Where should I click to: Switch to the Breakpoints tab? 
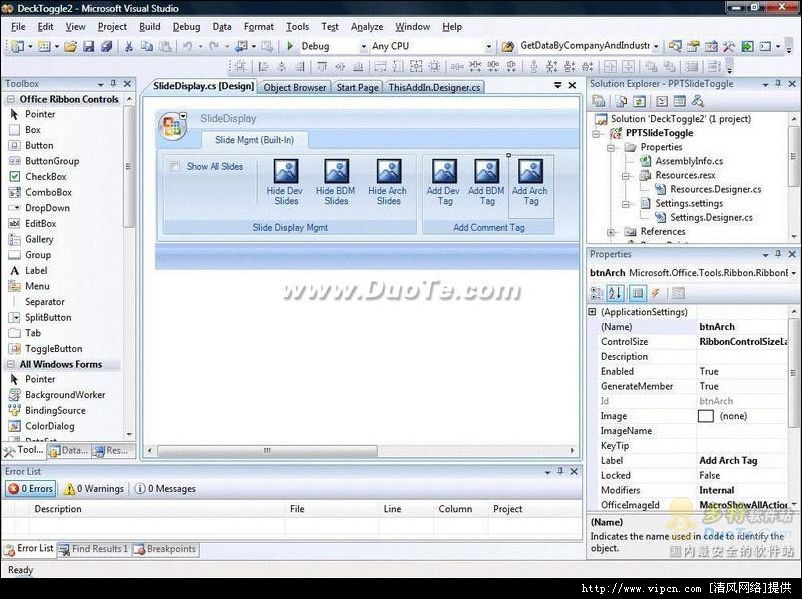[165, 549]
